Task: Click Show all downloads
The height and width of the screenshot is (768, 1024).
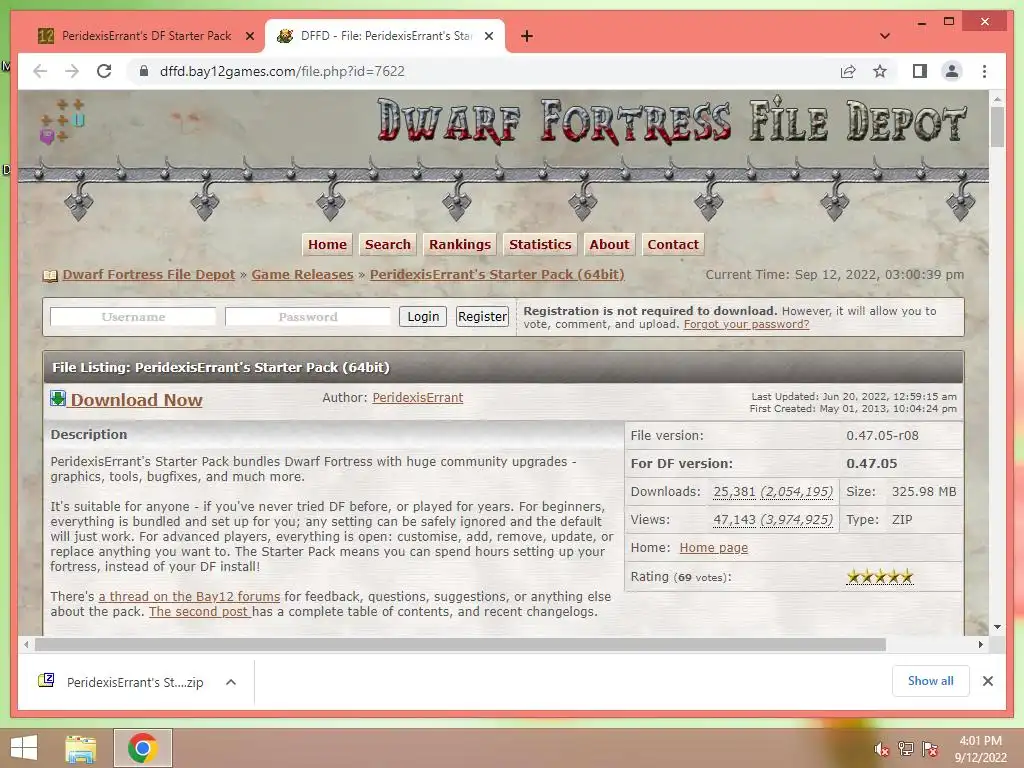Action: 931,681
